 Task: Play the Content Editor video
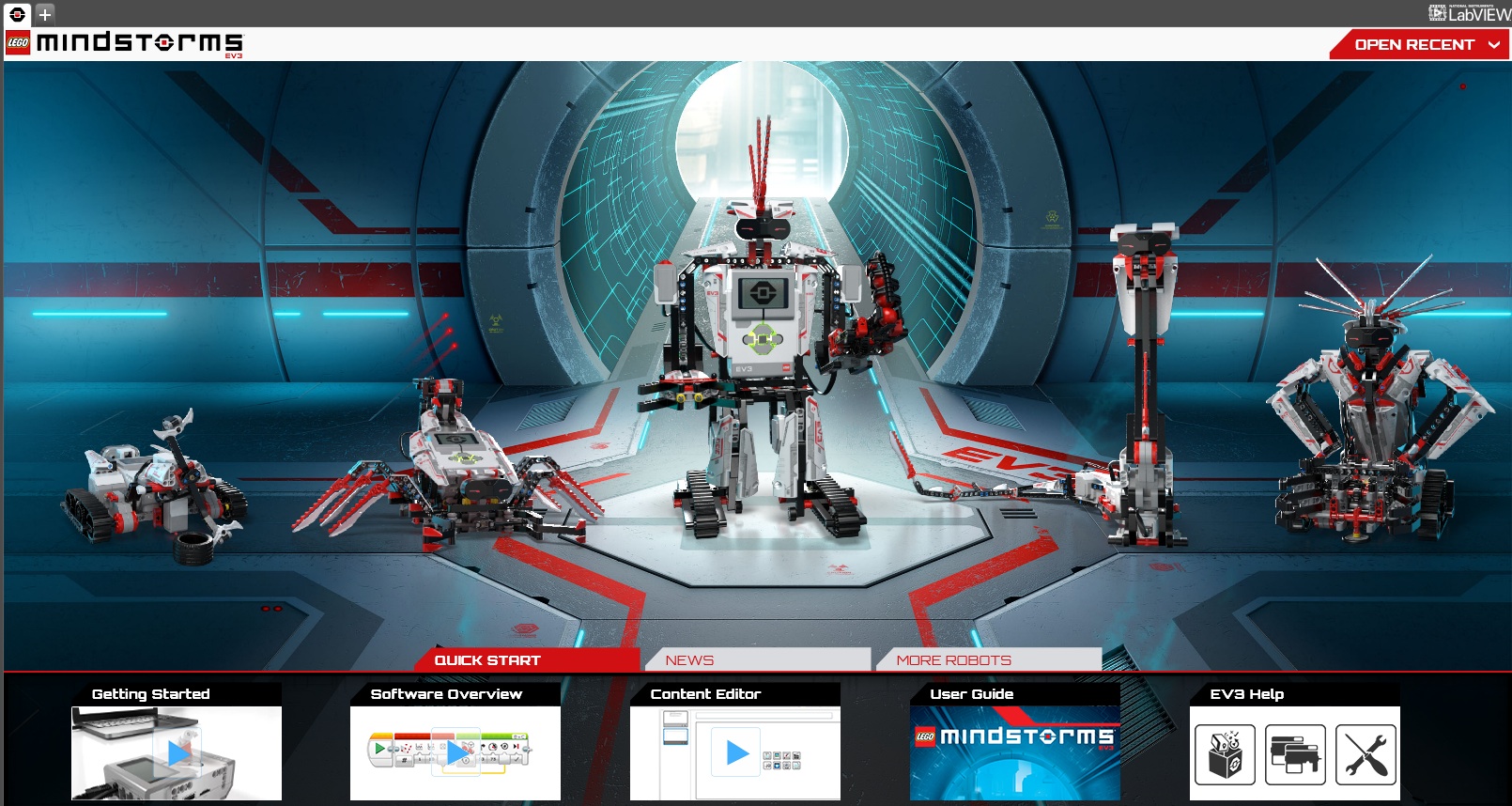point(735,753)
